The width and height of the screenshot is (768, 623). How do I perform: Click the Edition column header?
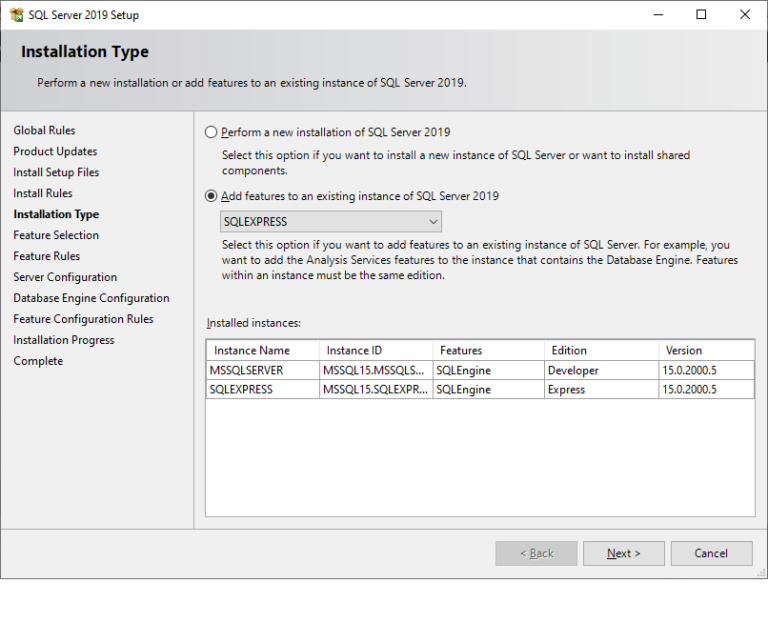coord(601,351)
